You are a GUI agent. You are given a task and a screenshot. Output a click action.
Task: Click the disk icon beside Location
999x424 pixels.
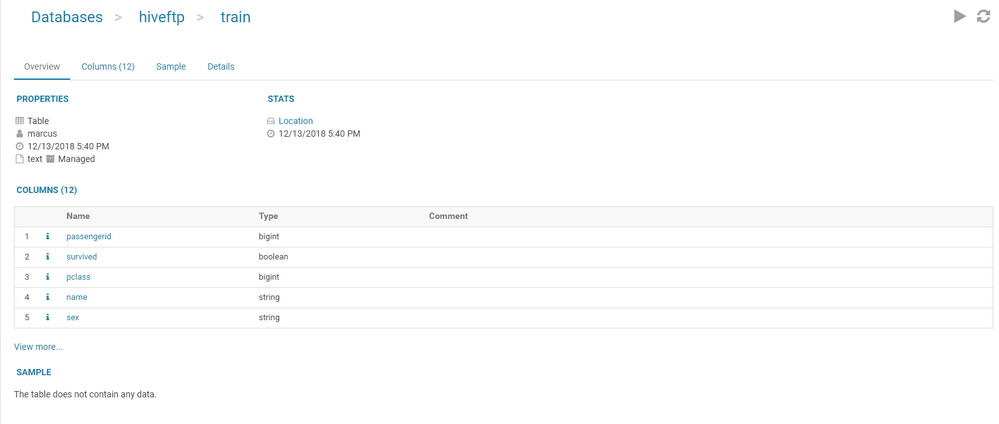tap(271, 121)
